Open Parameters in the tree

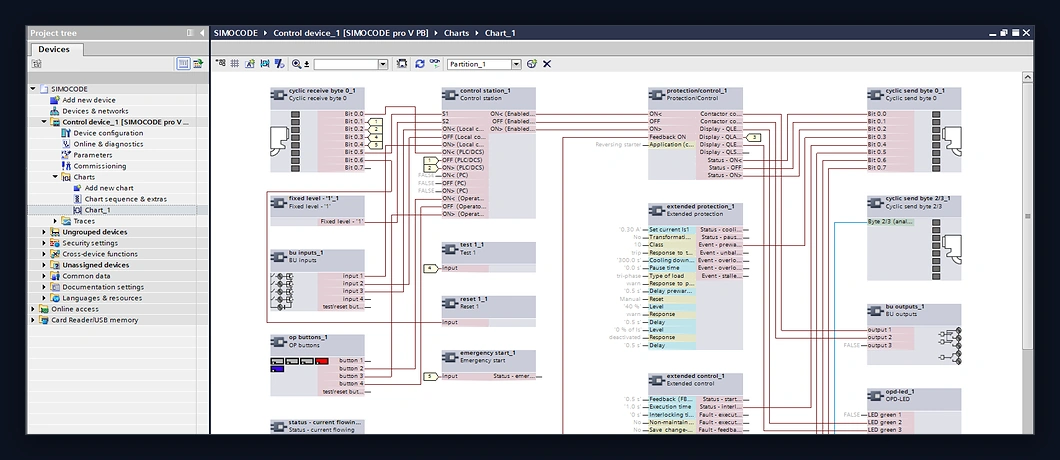(93, 155)
